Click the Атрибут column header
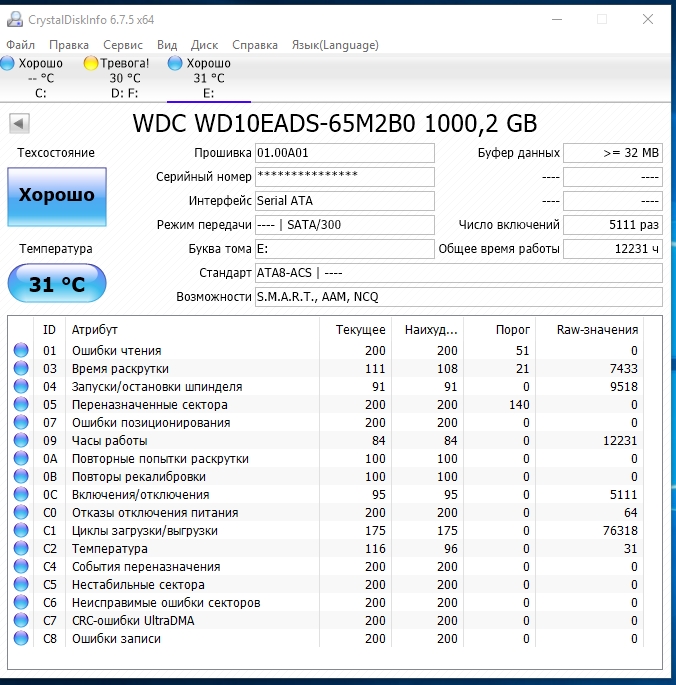676x685 pixels. point(95,329)
